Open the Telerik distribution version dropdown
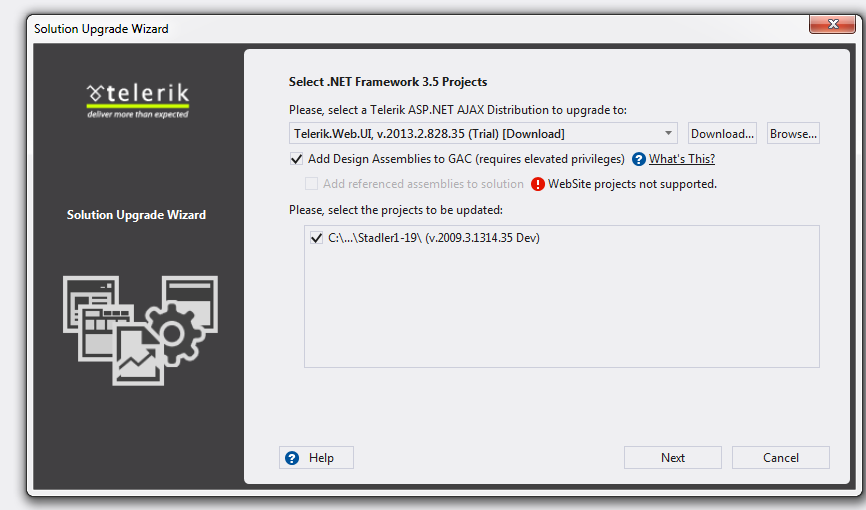 [483, 134]
